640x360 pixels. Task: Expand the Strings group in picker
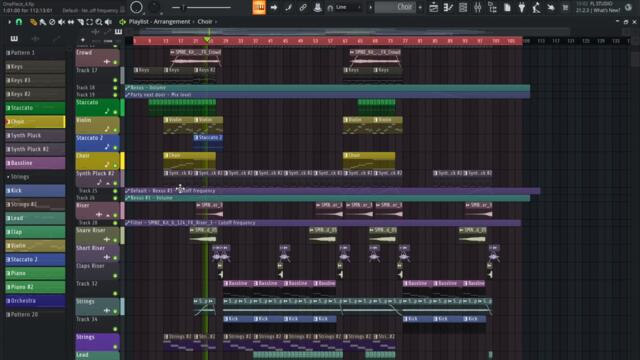click(8, 177)
